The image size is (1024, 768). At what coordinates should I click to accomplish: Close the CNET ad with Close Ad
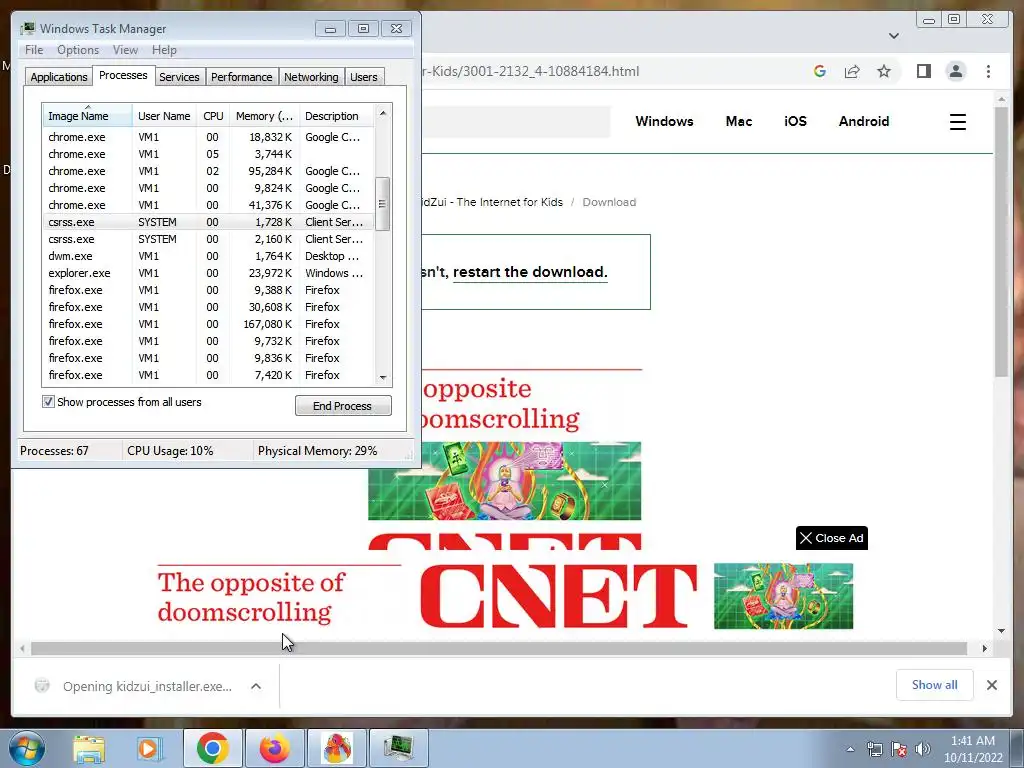coord(831,538)
